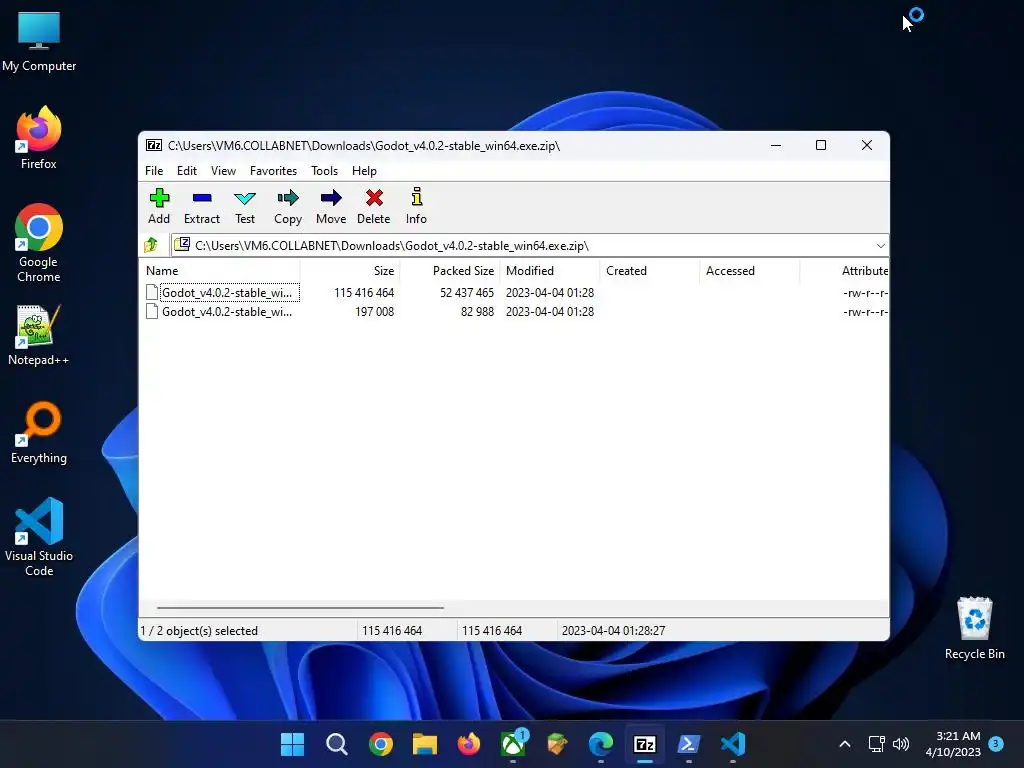Sort by Accessed column header
The height and width of the screenshot is (768, 1024).
(750, 270)
